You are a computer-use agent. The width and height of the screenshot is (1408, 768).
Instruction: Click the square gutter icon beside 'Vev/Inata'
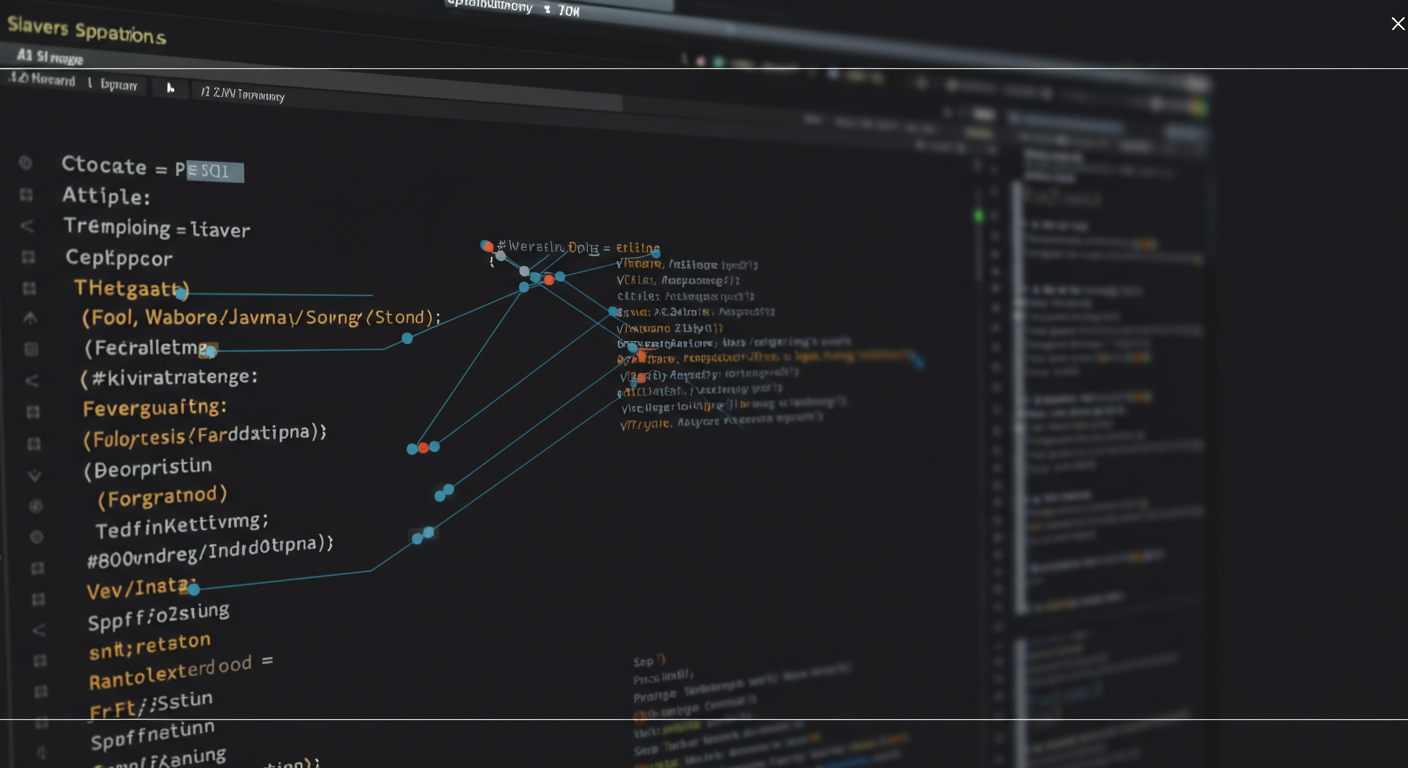[x=38, y=599]
